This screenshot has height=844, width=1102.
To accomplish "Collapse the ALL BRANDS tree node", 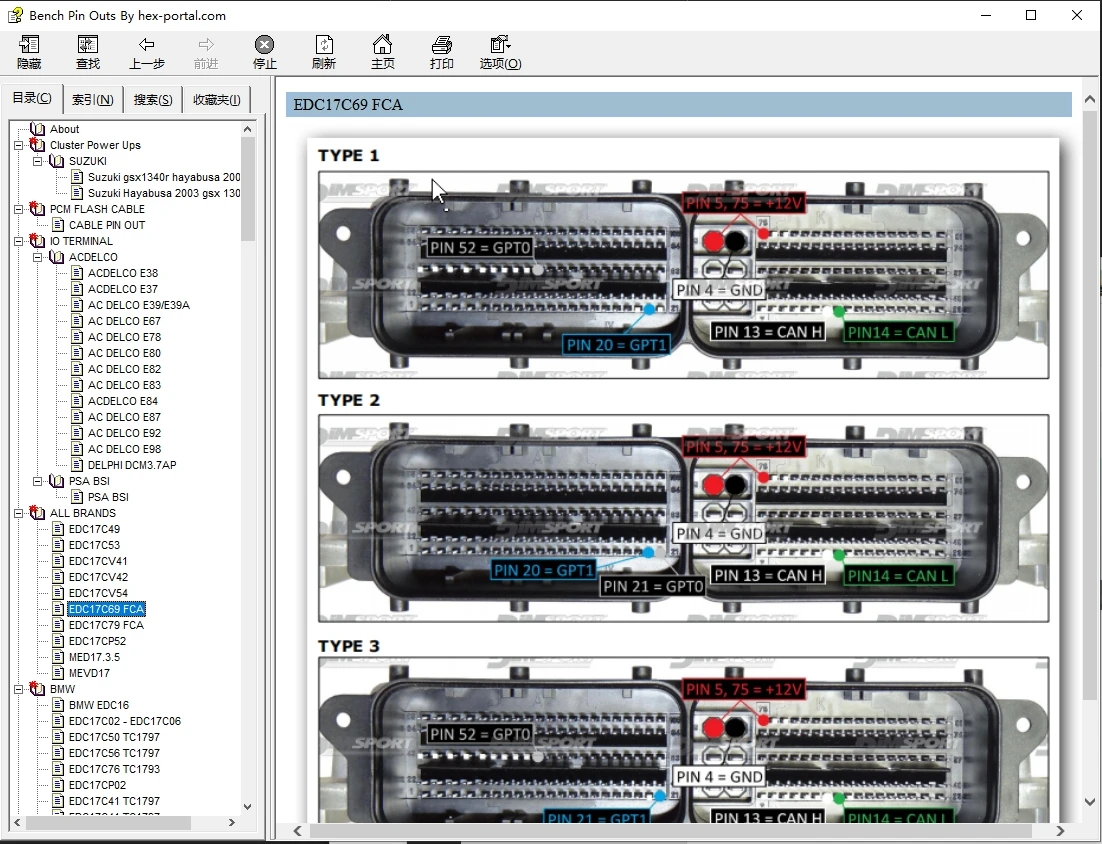I will tap(19, 513).
